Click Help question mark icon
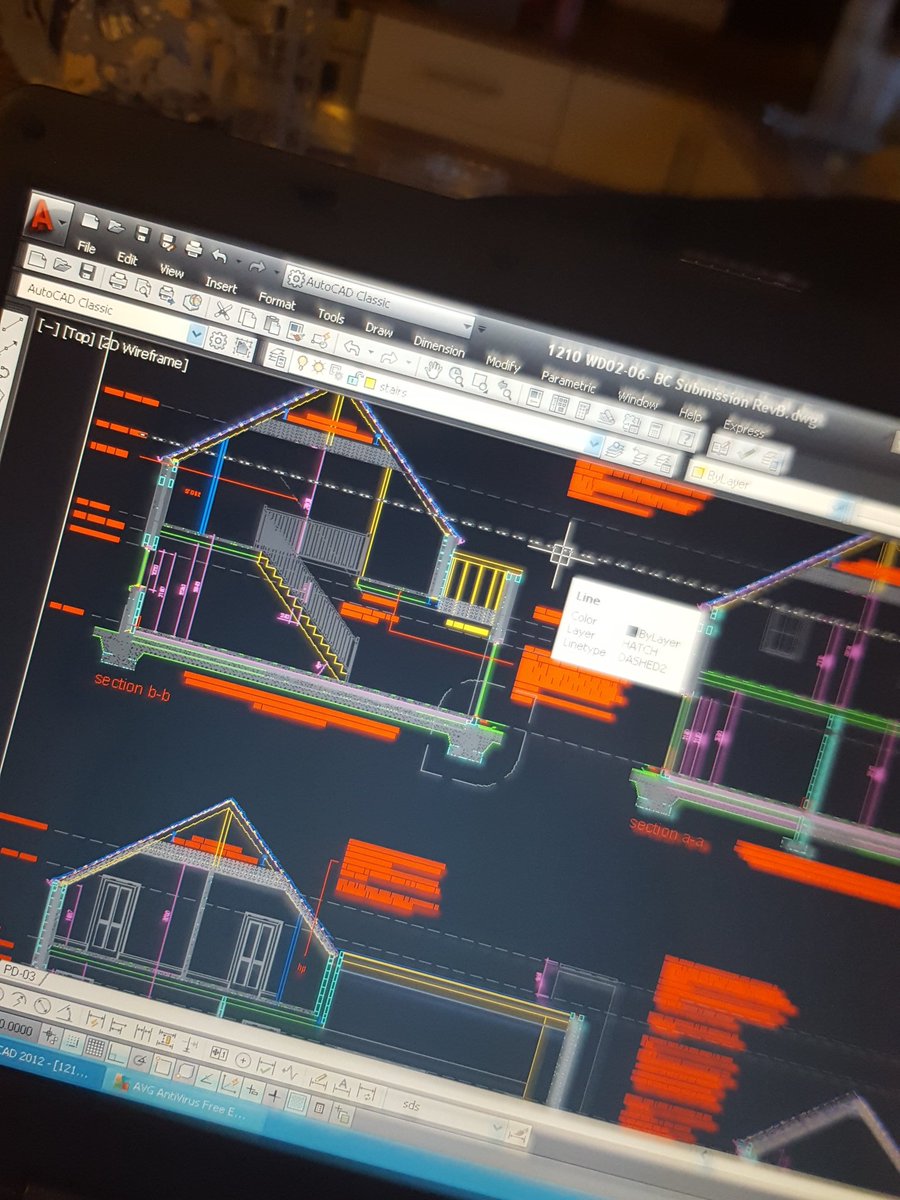The height and width of the screenshot is (1200, 900). (x=686, y=437)
